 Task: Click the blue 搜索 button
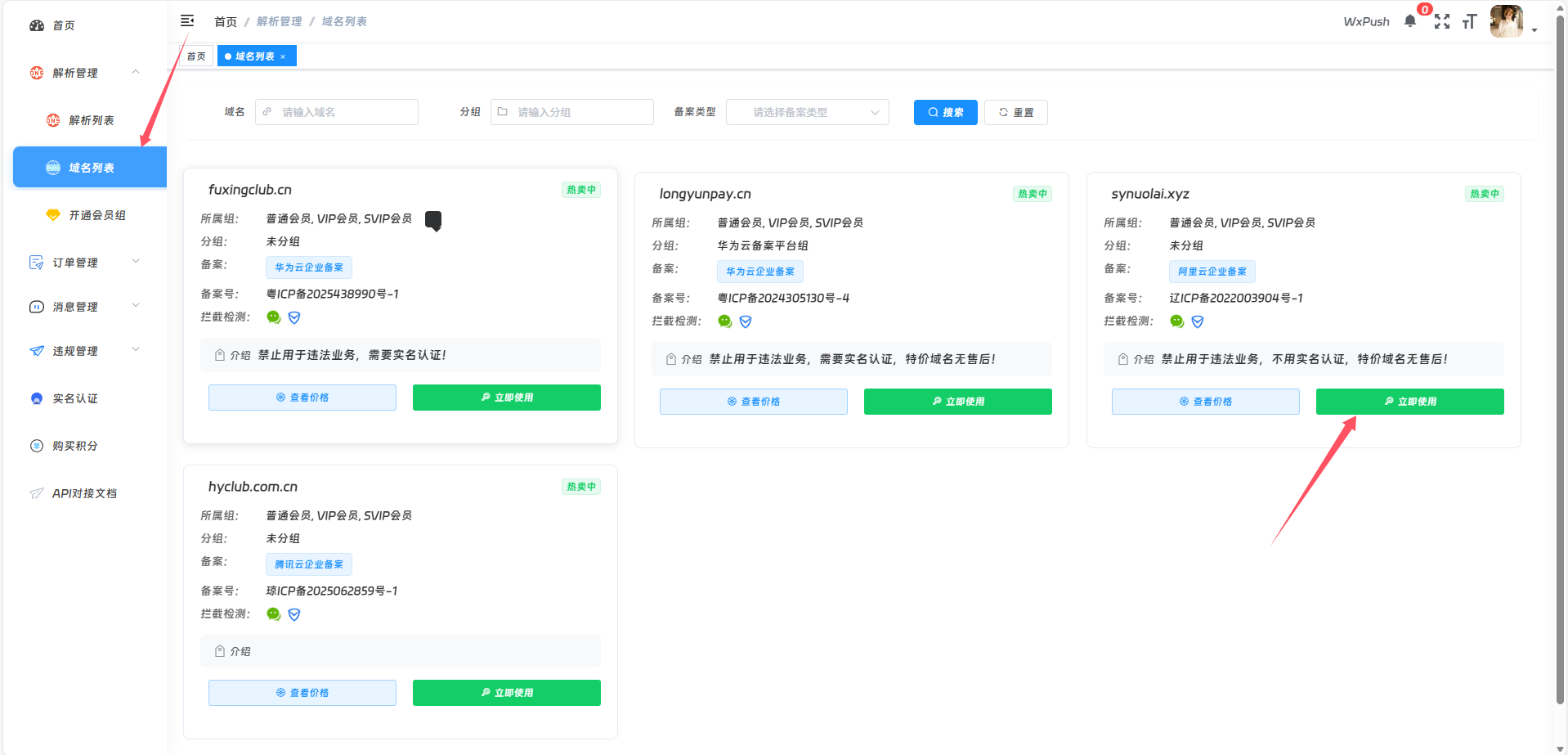945,112
